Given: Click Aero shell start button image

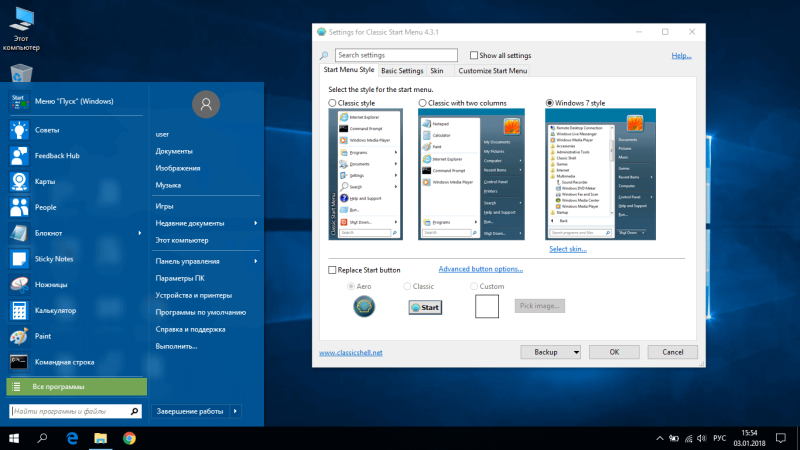Looking at the screenshot, I should (364, 307).
